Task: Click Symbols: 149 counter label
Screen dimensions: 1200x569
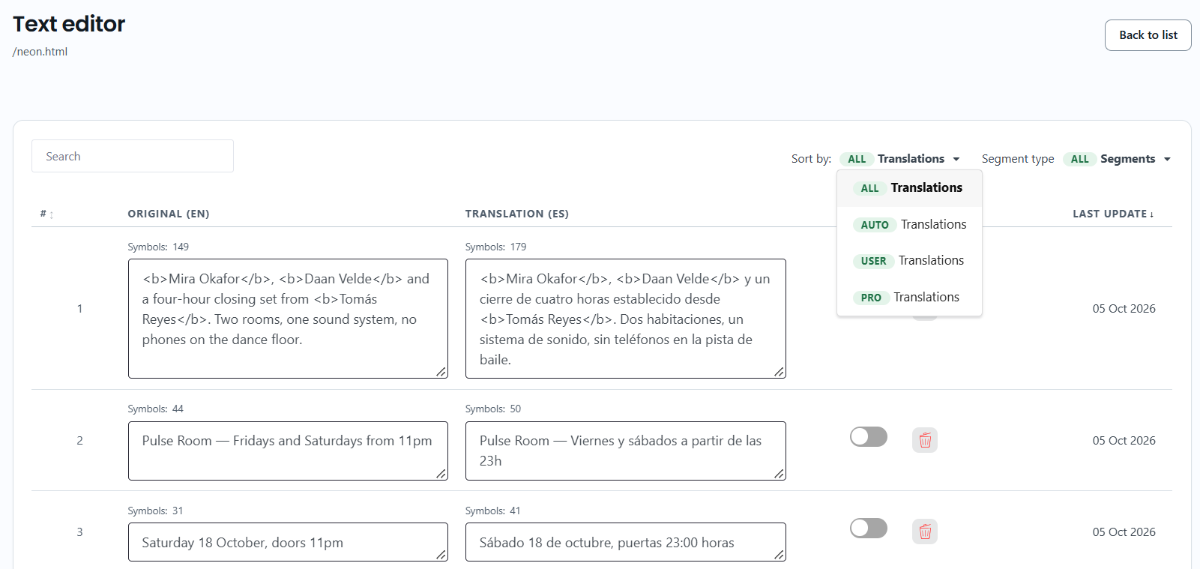Action: click(158, 247)
